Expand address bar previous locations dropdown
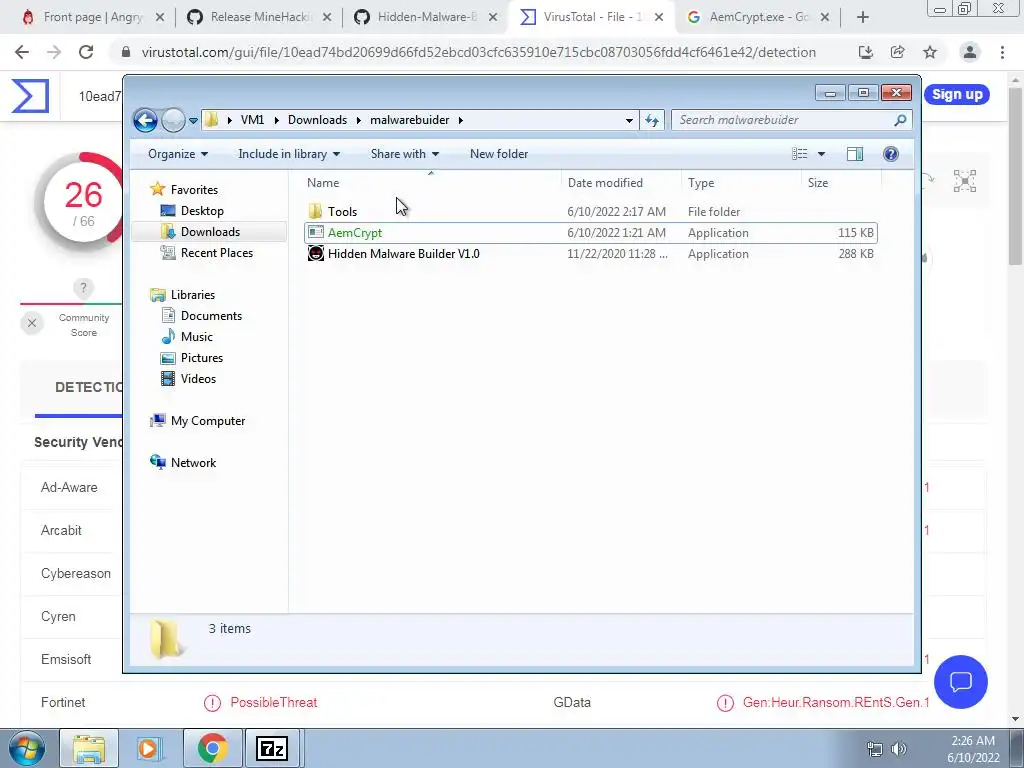This screenshot has width=1024, height=768. click(x=629, y=120)
